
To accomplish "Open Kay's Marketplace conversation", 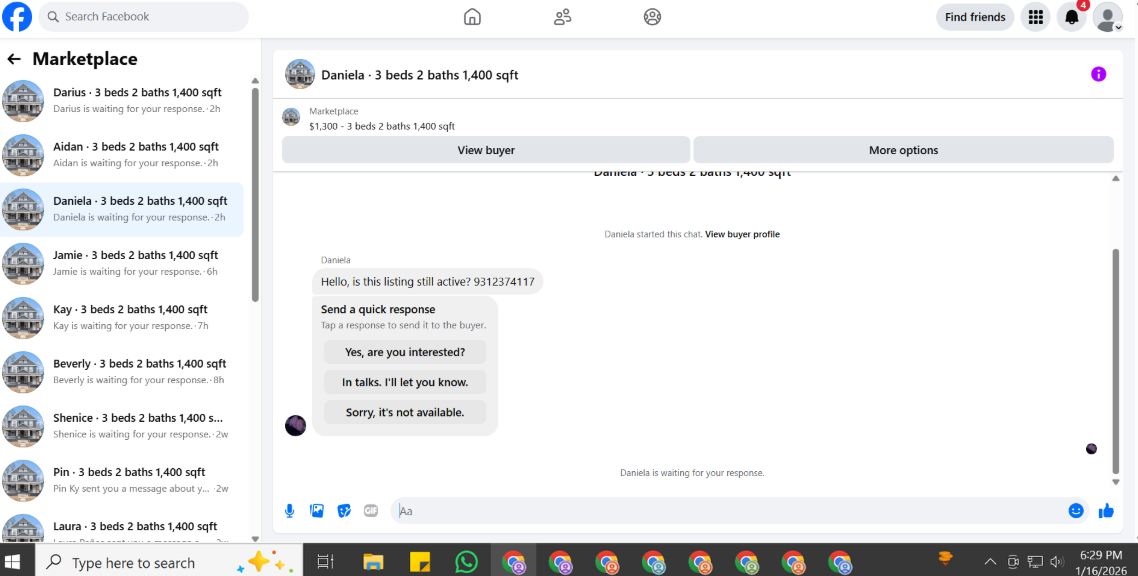I will (122, 318).
